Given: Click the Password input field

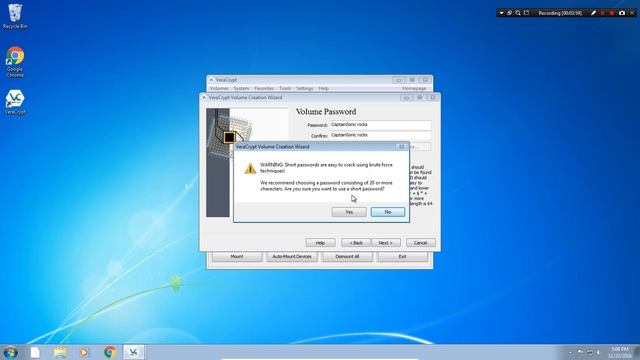Looking at the screenshot, I should point(380,124).
